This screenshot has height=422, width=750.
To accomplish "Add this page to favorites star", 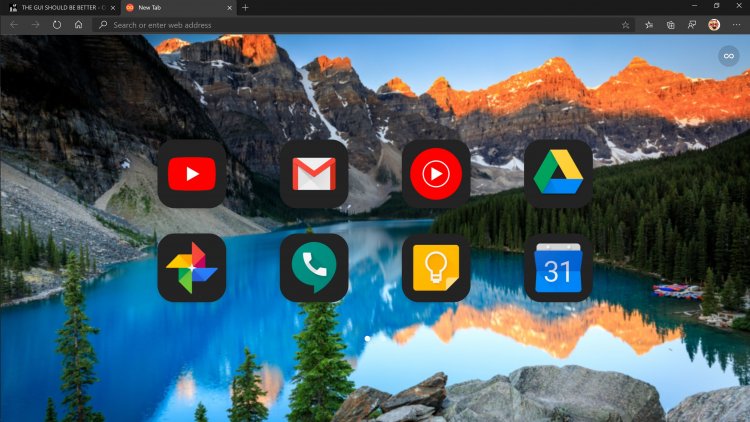I will pos(625,25).
